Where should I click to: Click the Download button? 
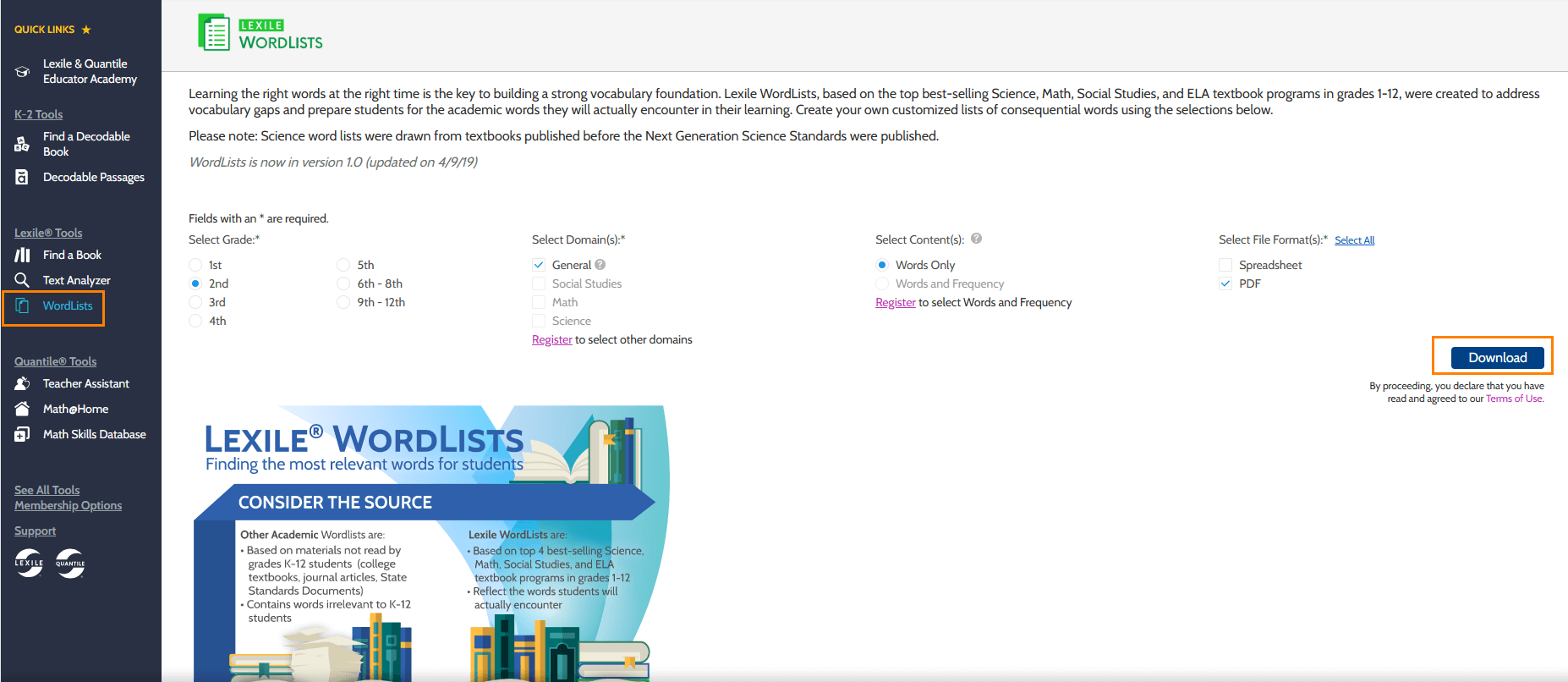(1497, 358)
